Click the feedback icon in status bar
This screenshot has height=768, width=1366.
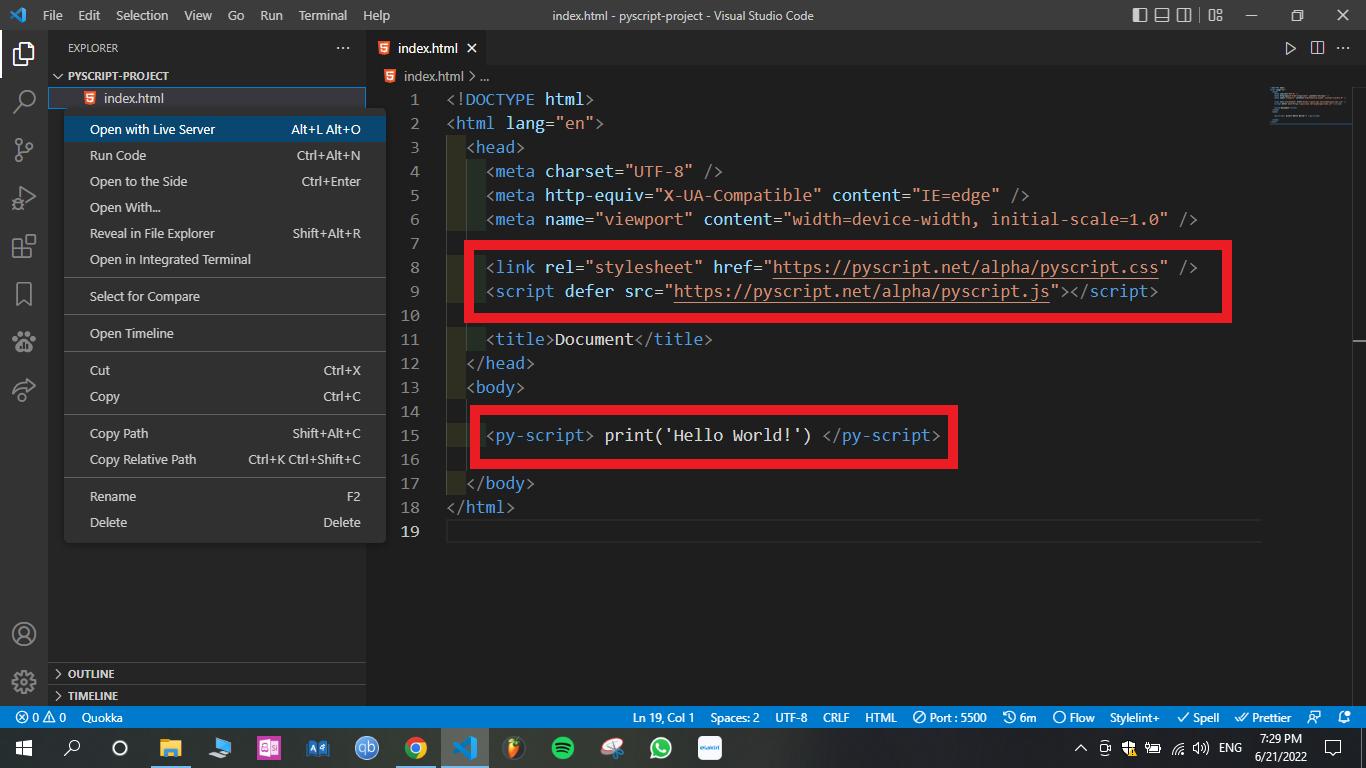[1315, 718]
